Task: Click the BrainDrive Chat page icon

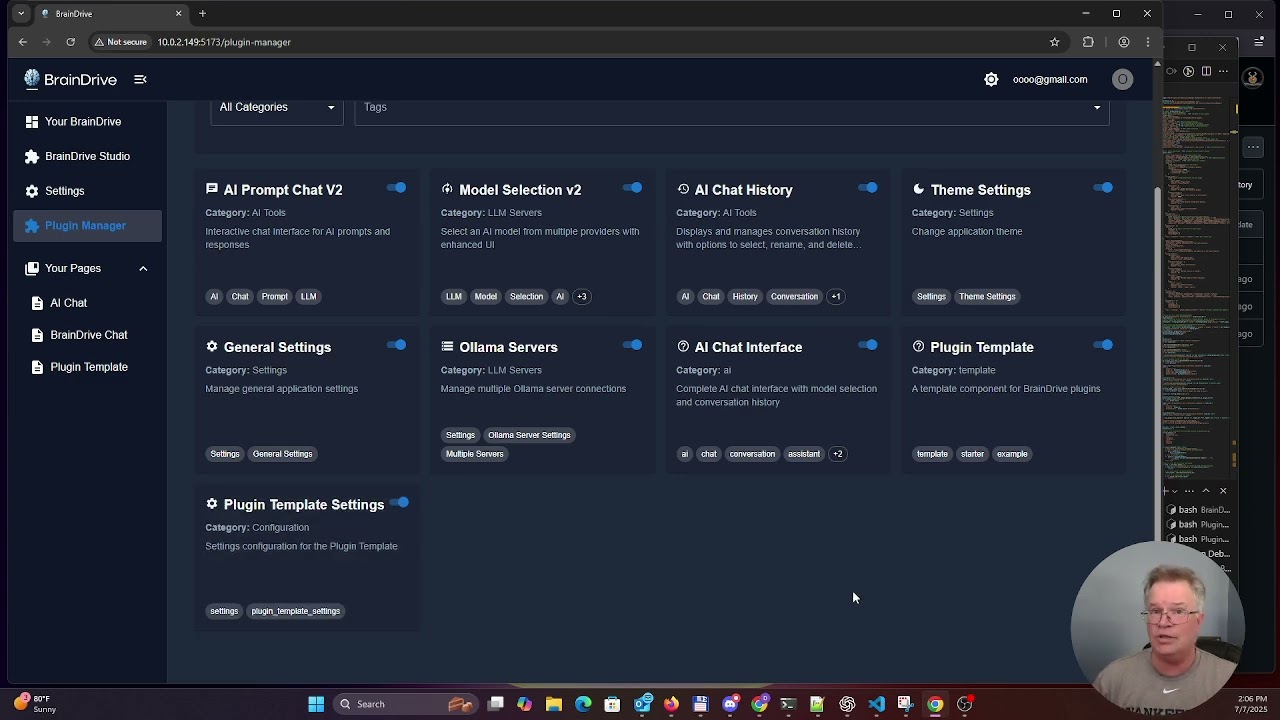Action: click(37, 335)
